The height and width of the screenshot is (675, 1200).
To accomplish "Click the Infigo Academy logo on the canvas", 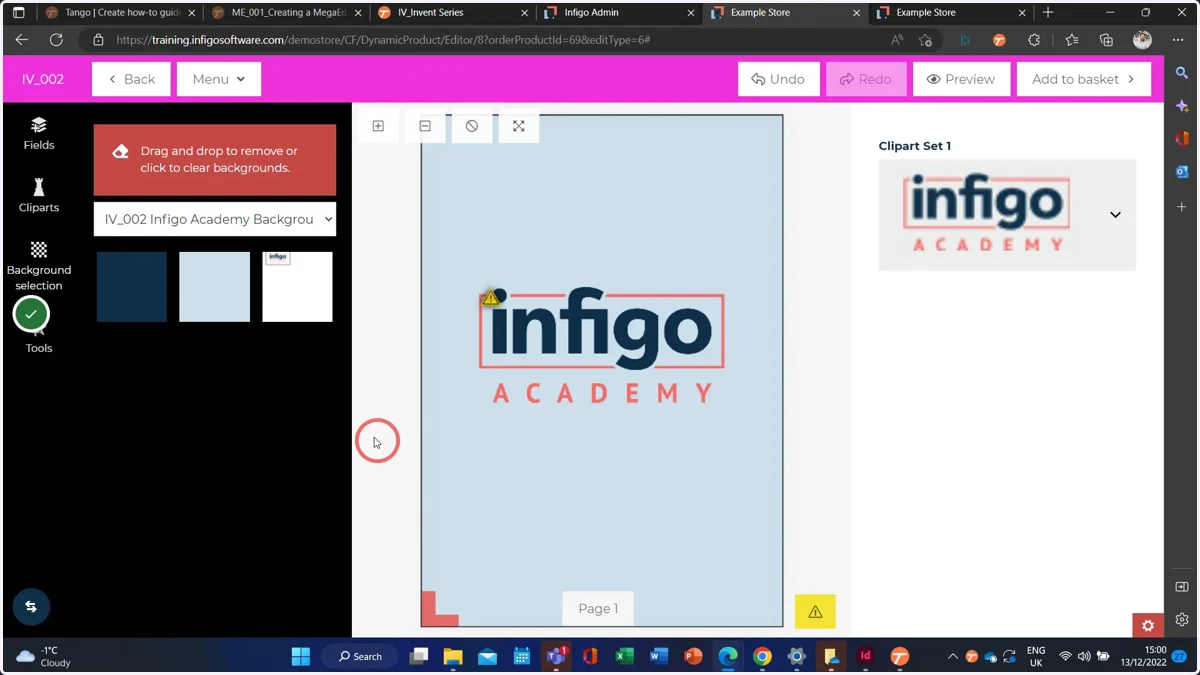I will (x=603, y=344).
